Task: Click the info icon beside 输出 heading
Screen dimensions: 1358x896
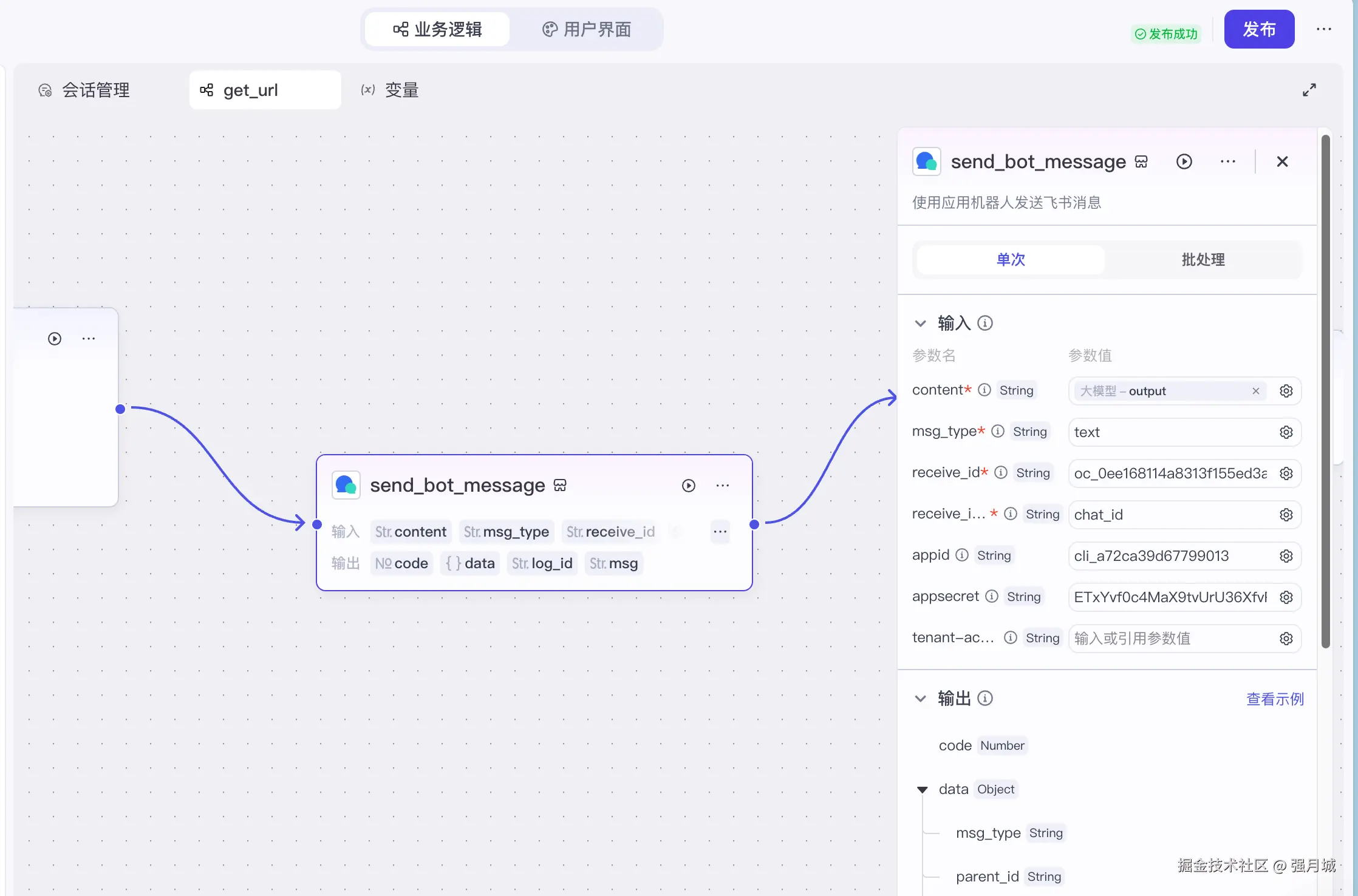Action: pos(985,698)
